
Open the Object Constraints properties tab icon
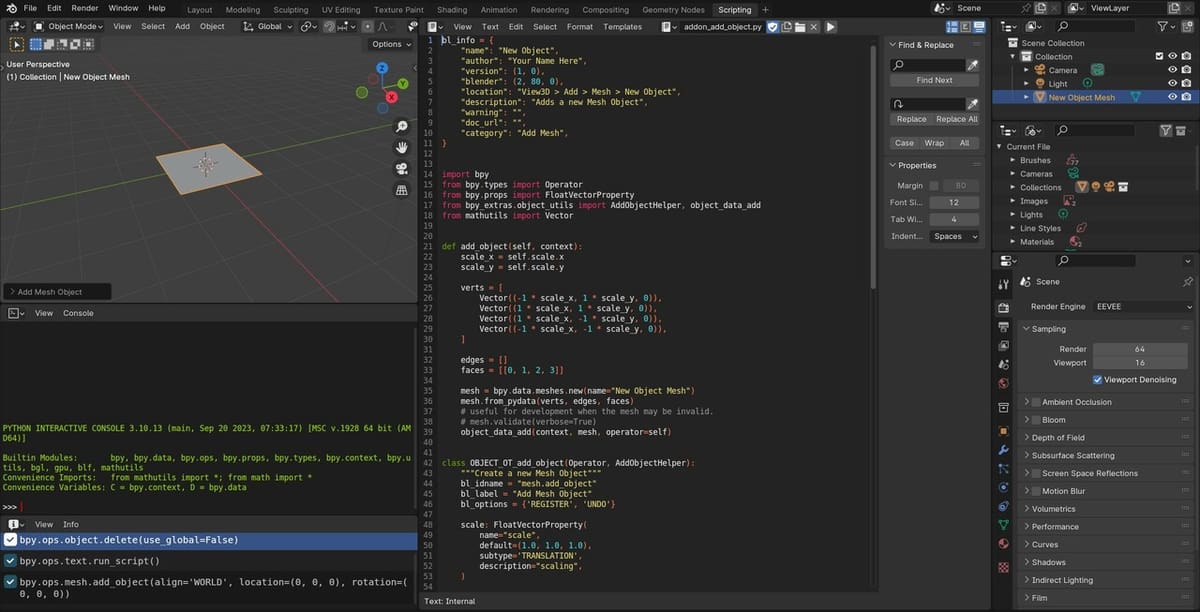1003,507
